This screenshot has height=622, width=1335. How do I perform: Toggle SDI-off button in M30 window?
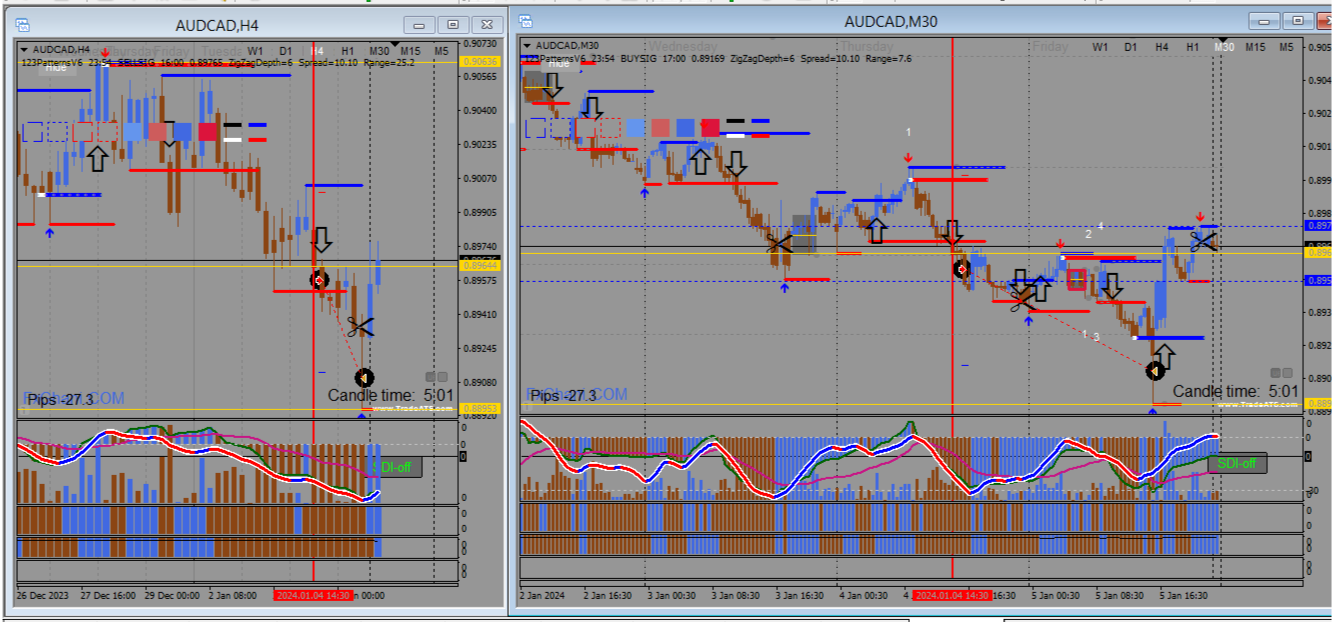click(x=1237, y=463)
